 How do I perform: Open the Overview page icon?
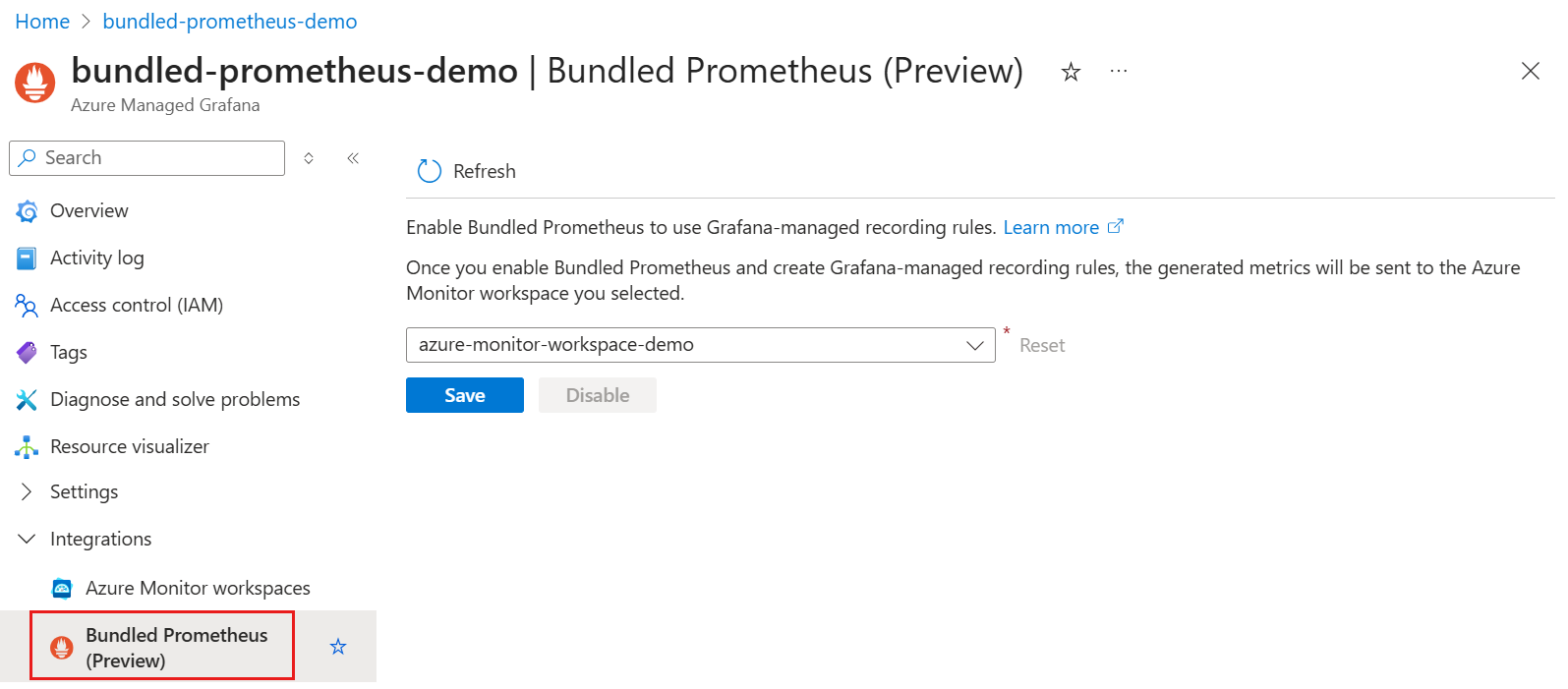[x=29, y=210]
